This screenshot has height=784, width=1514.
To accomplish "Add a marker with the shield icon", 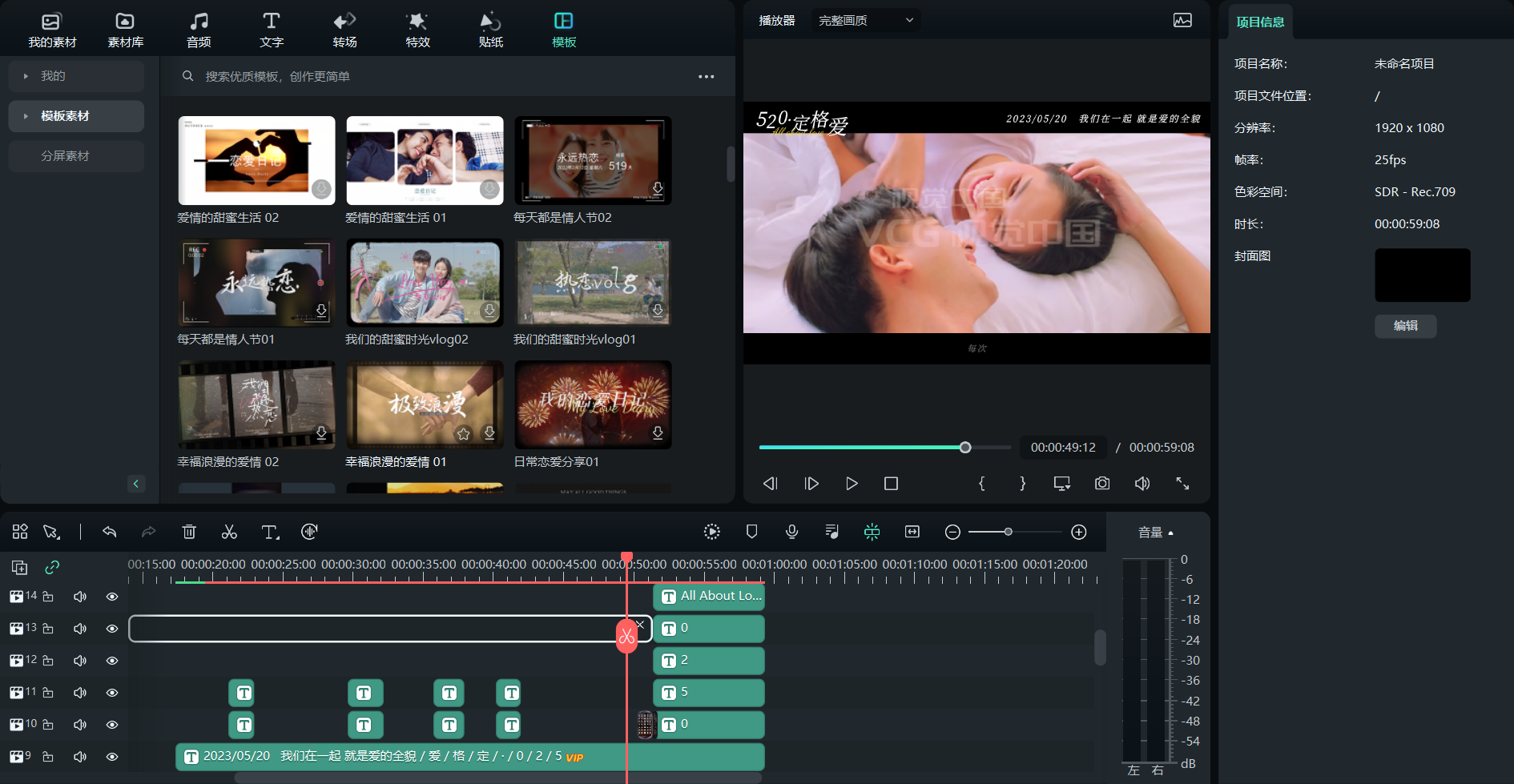I will 751,532.
